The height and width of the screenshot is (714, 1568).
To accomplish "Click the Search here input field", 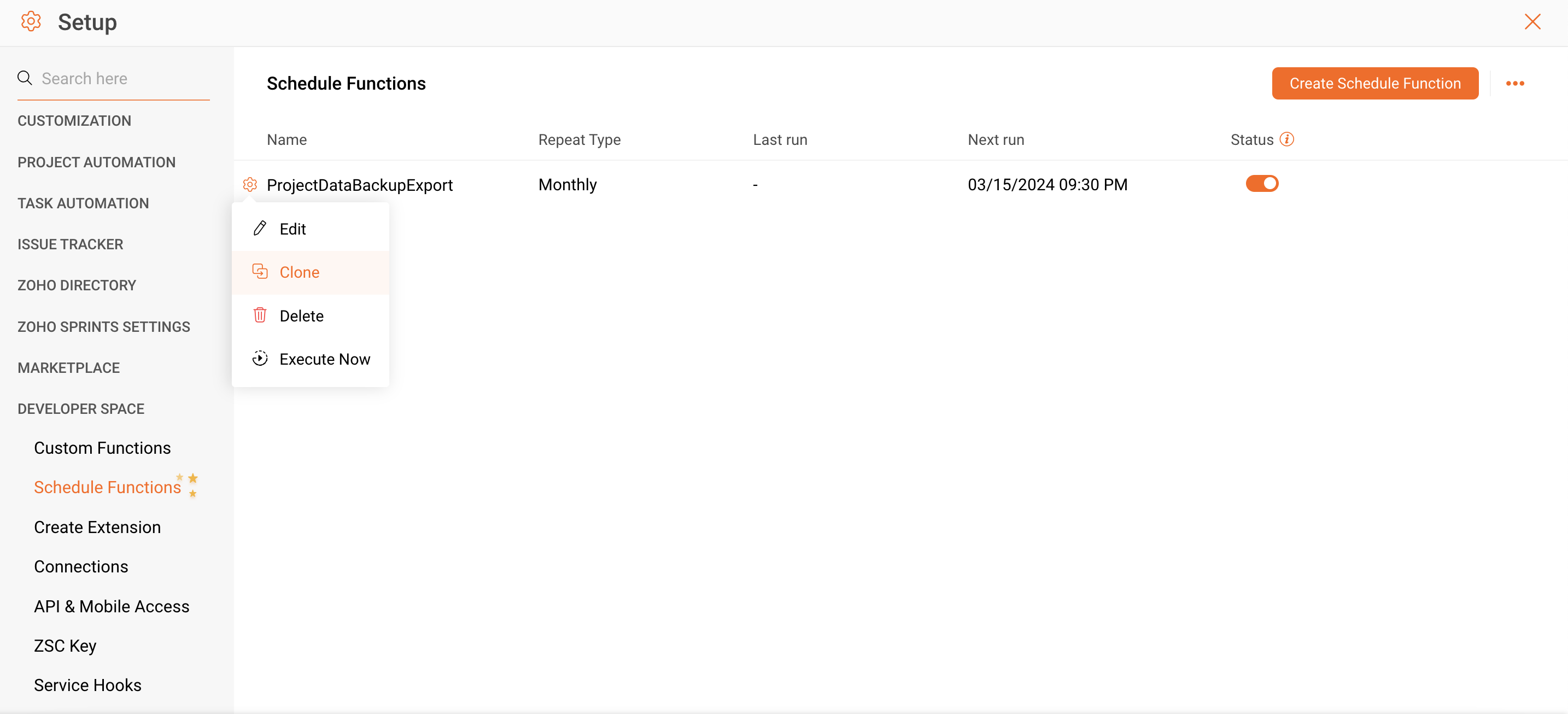I will (x=122, y=79).
